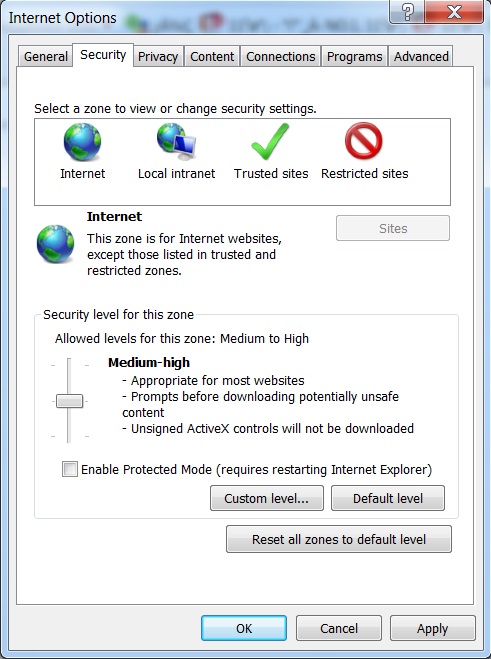Select the Local intranet zone icon

(x=176, y=142)
